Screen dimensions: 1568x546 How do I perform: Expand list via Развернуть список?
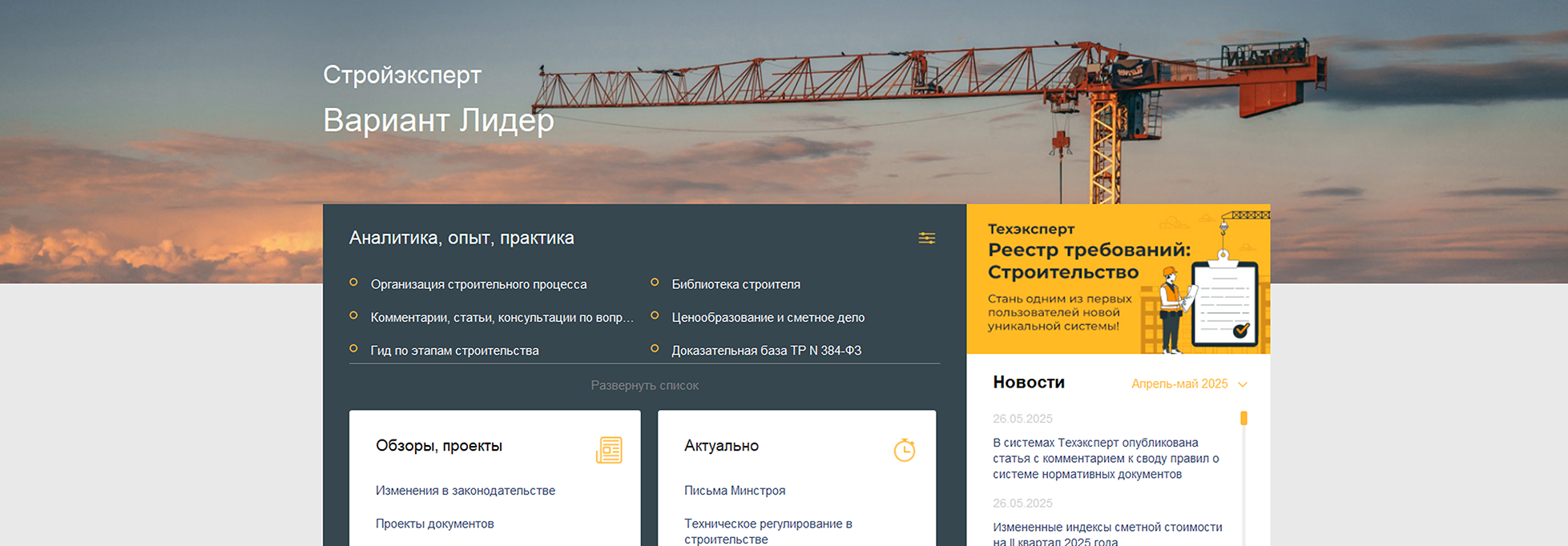point(644,385)
